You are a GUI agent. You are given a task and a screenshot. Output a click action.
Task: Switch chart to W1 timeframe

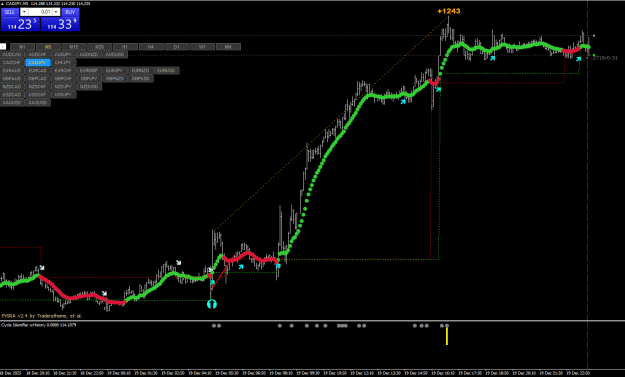pos(202,47)
